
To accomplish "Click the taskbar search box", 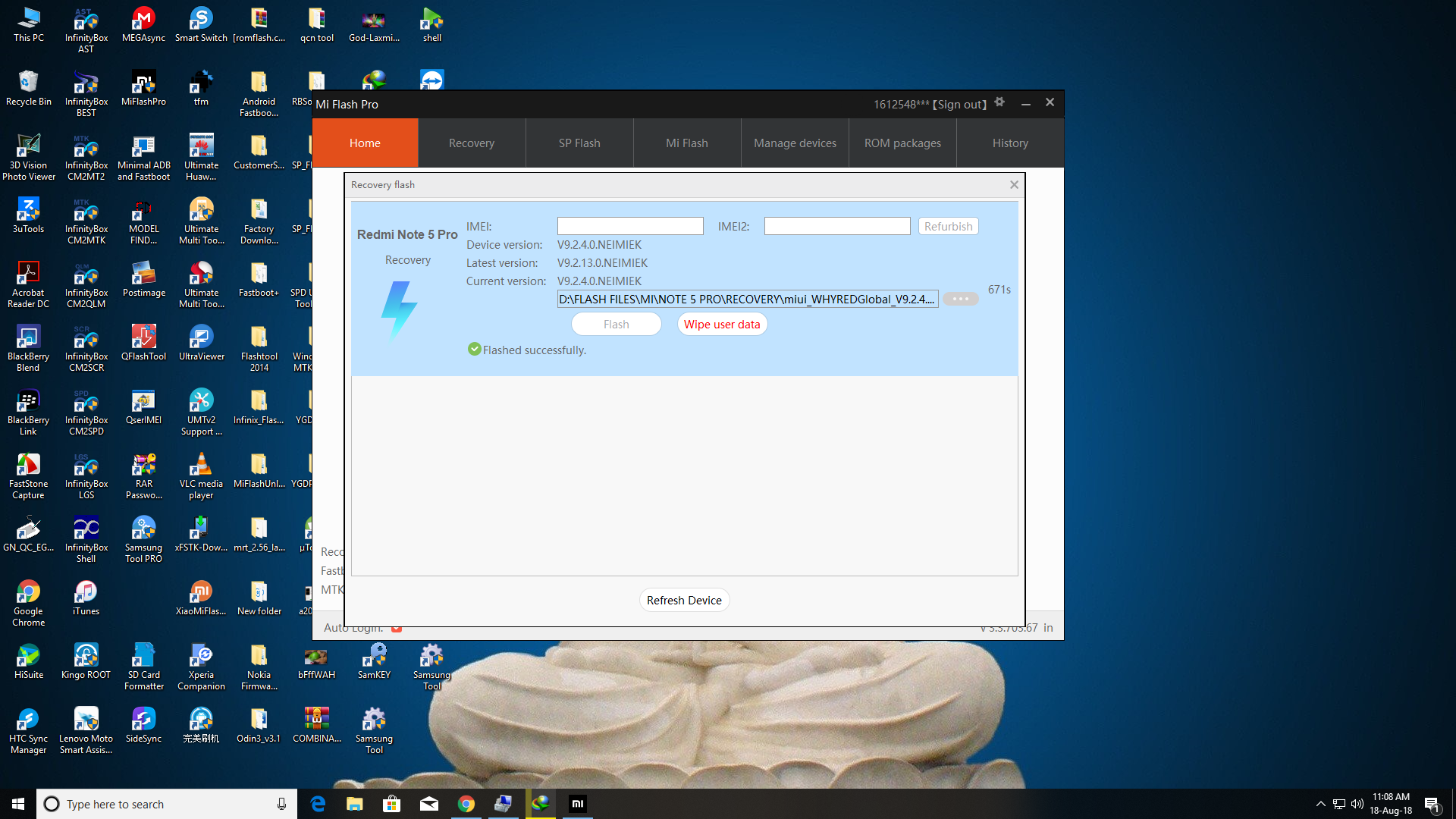I will tap(167, 804).
